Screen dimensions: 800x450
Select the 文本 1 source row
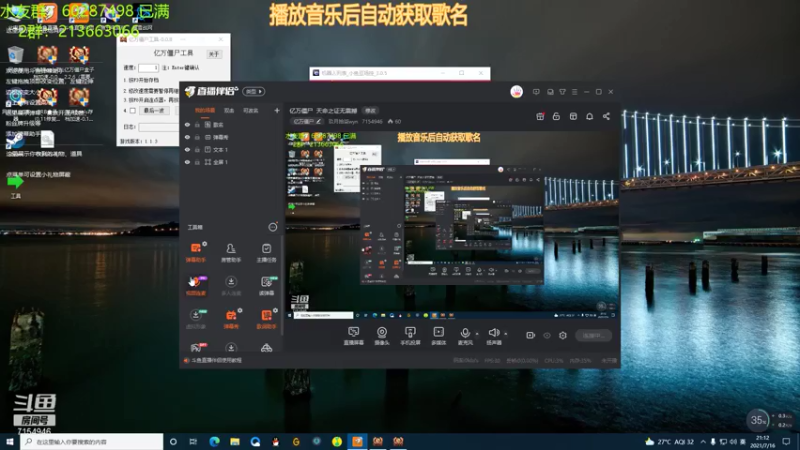pos(231,149)
